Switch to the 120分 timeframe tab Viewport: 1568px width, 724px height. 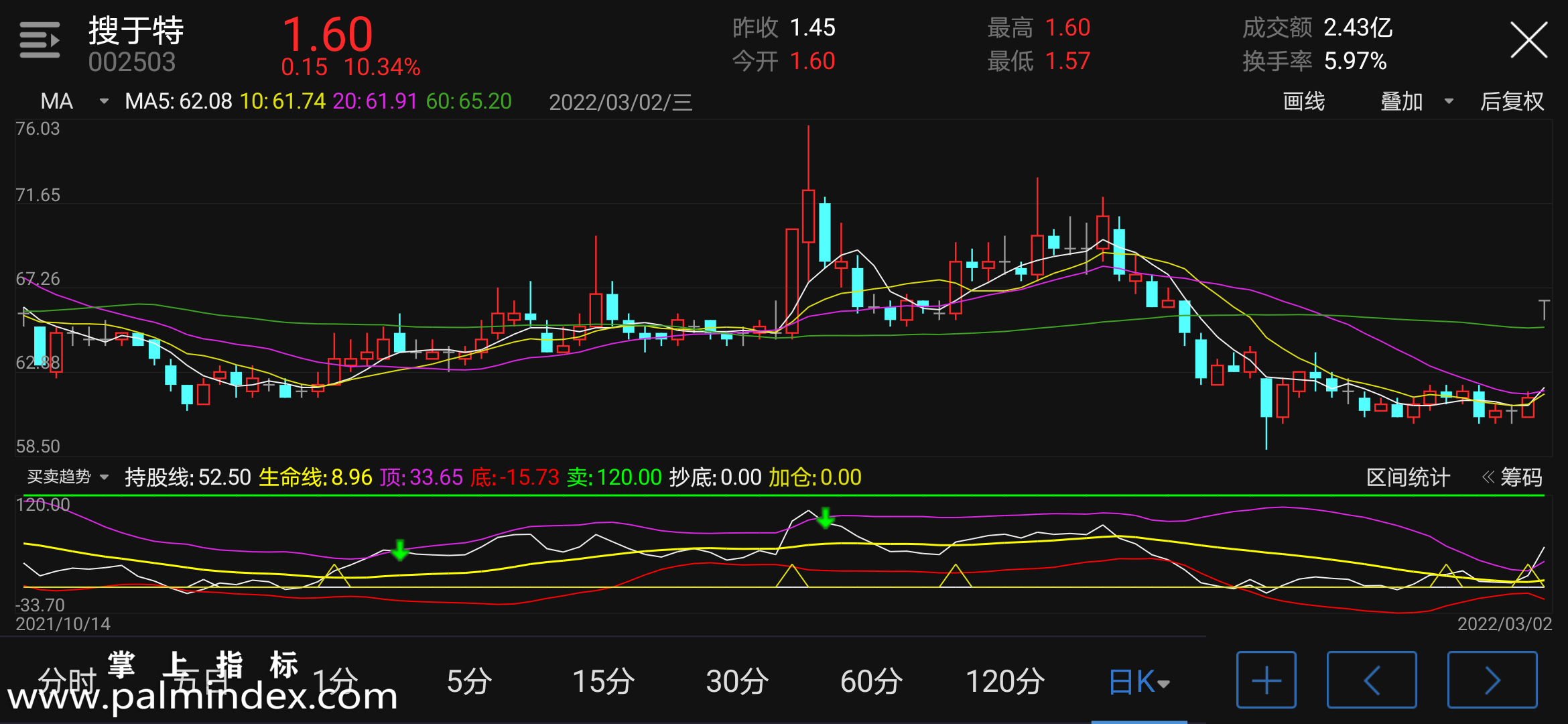[1005, 682]
